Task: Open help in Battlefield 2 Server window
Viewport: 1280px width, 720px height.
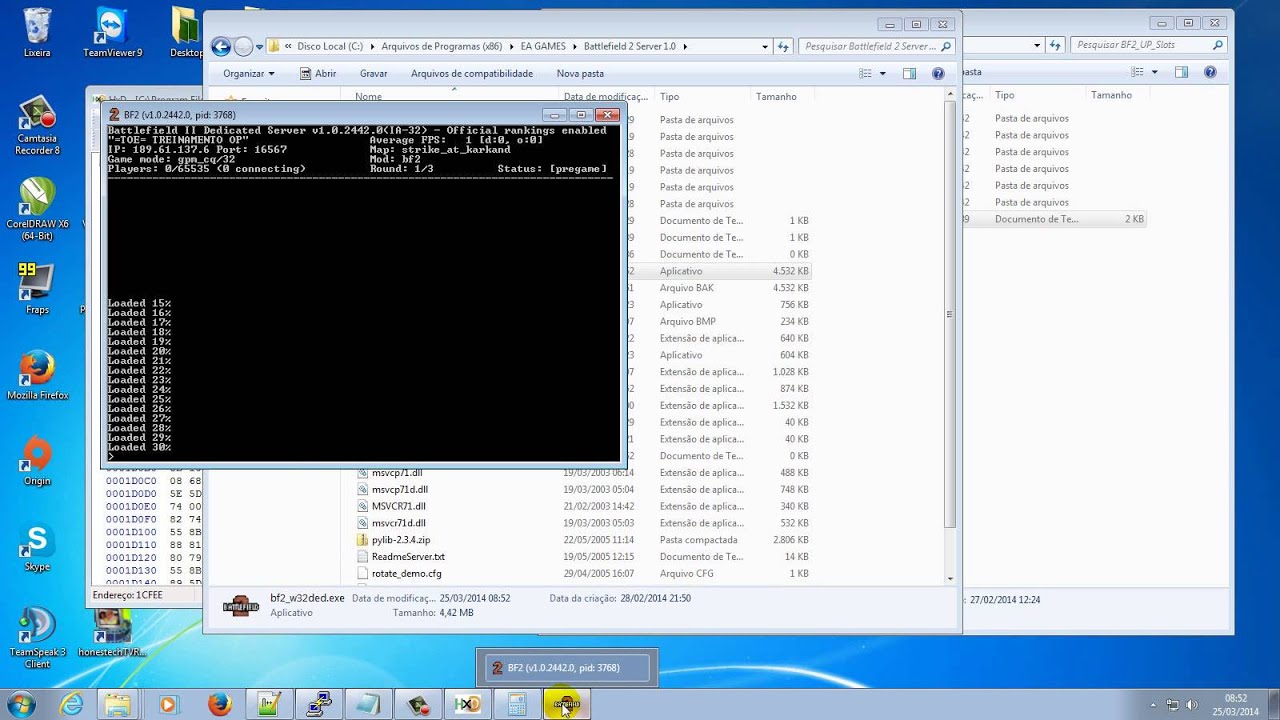Action: coord(938,73)
